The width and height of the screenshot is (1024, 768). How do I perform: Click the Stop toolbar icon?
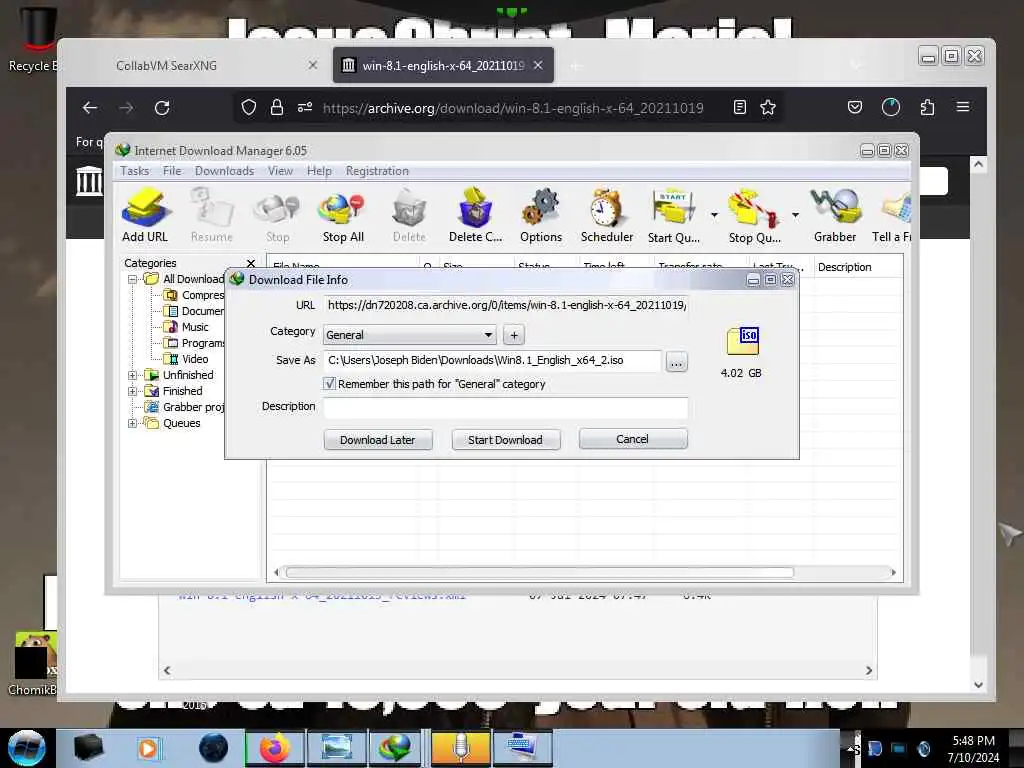[x=277, y=216]
